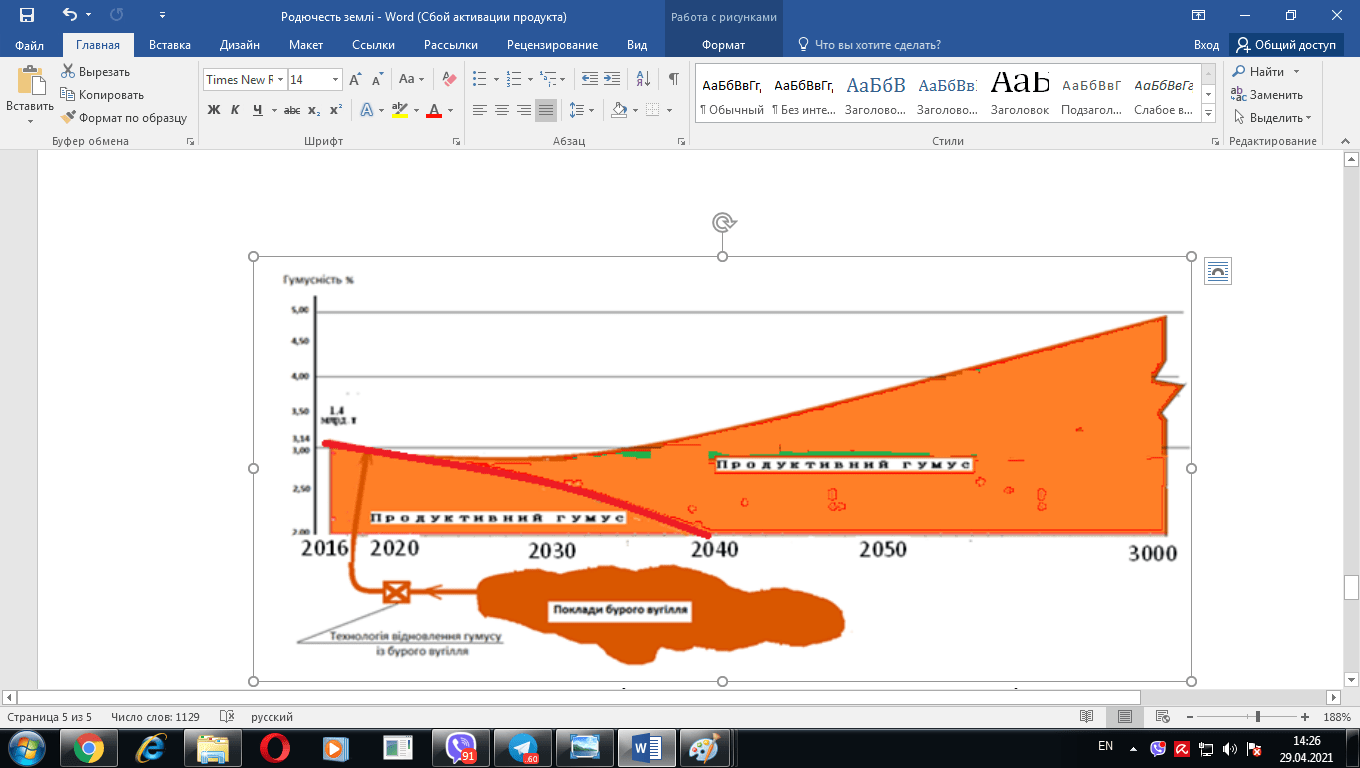Screen dimensions: 1360x768
Task: Click the Копировать (Copy) button
Action: 102,95
